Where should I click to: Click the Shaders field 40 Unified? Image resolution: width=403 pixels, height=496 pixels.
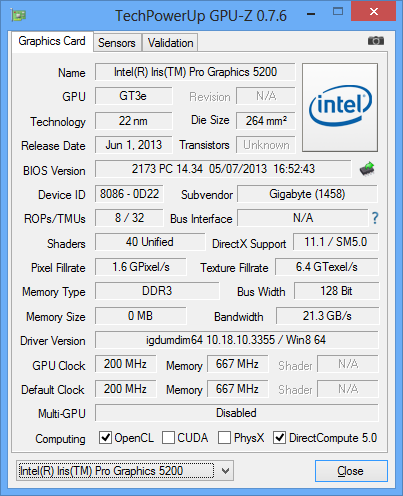150,242
